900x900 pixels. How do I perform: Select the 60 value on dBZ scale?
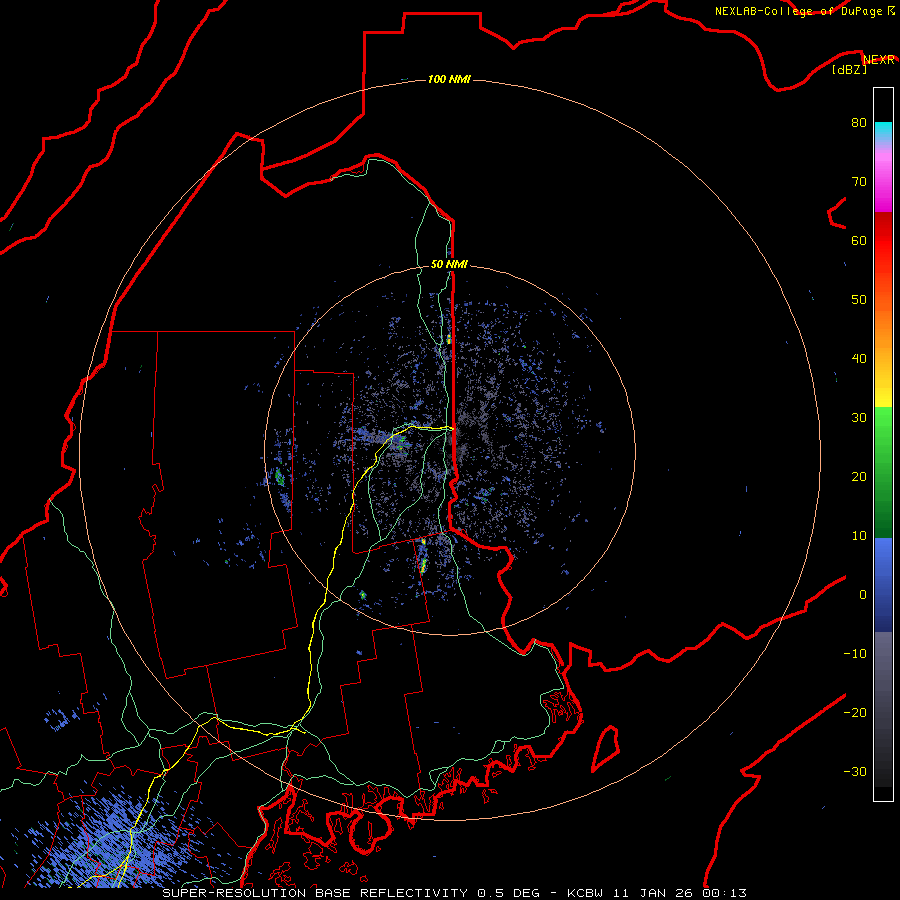pyautogui.click(x=859, y=240)
